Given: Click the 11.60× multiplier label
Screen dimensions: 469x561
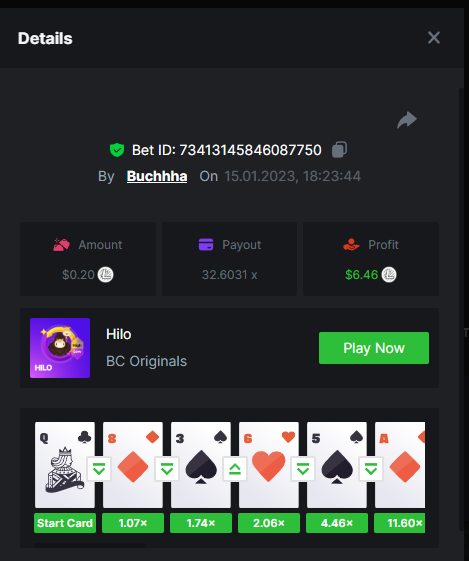Looking at the screenshot, I should (400, 523).
